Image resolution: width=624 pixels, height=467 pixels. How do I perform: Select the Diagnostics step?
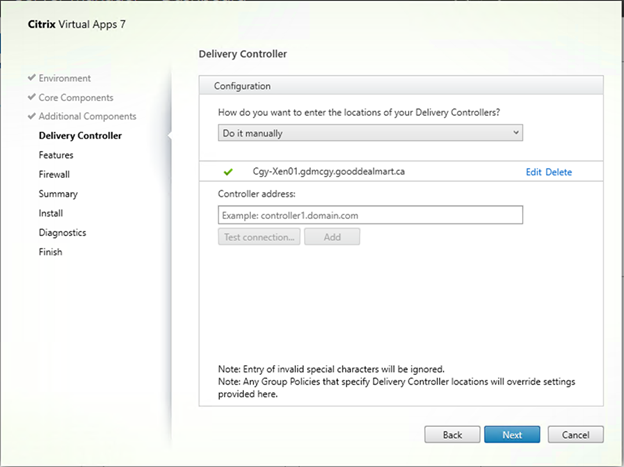point(62,233)
